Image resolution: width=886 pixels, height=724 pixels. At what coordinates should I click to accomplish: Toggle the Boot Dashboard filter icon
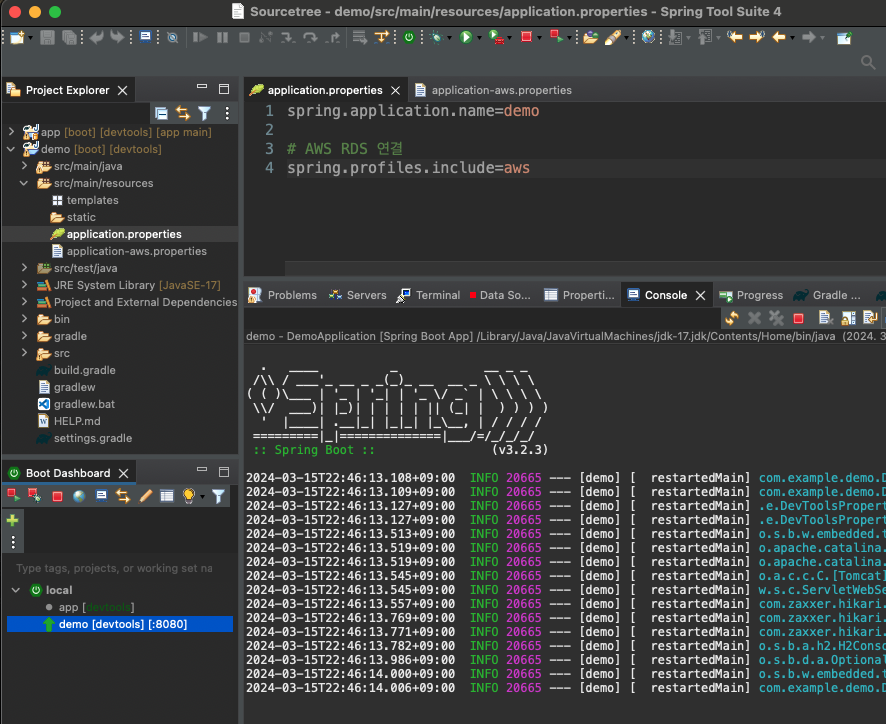coord(218,496)
